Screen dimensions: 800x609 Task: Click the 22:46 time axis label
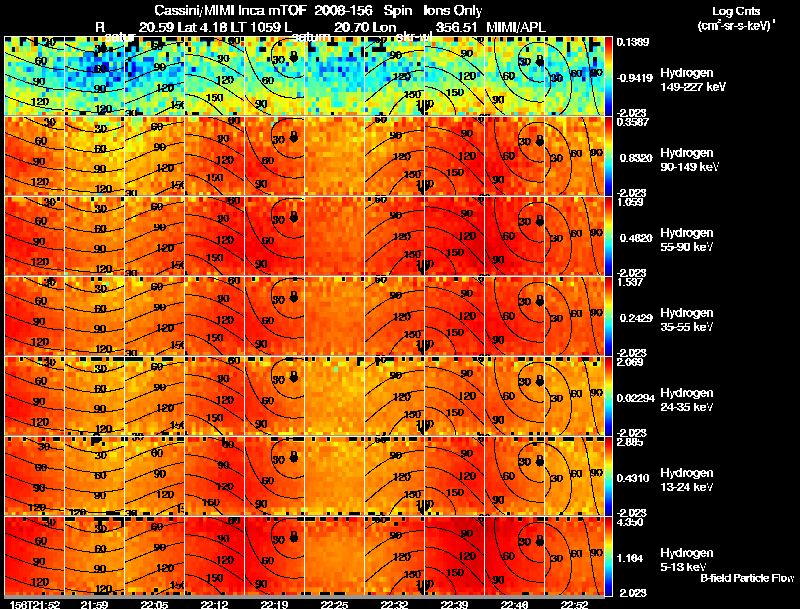pos(514,604)
